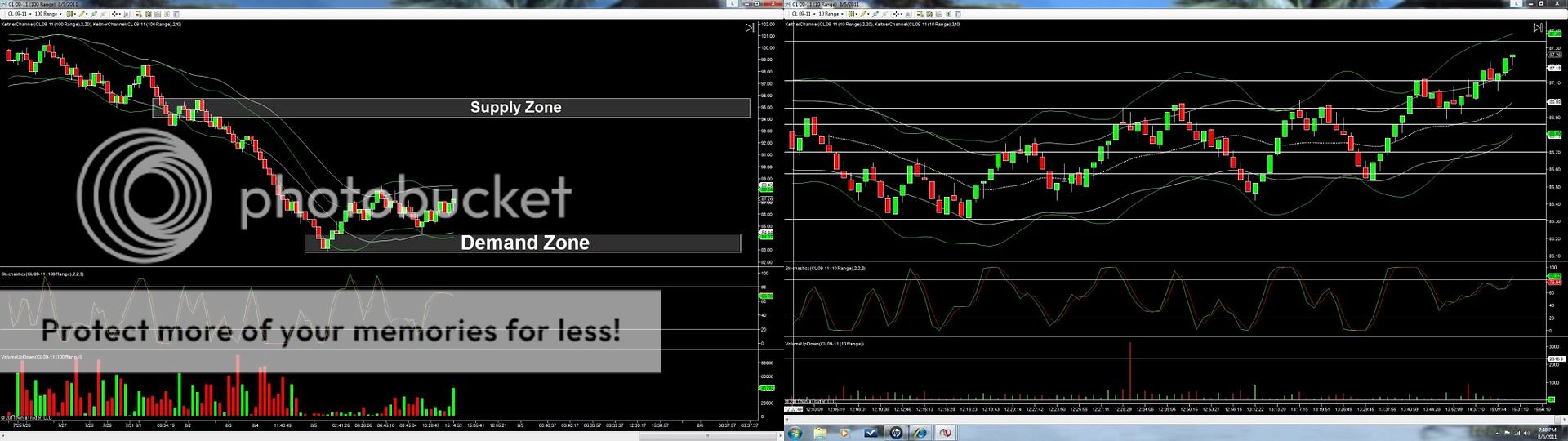Open indicators icon in right chart toolbar

coord(929,14)
